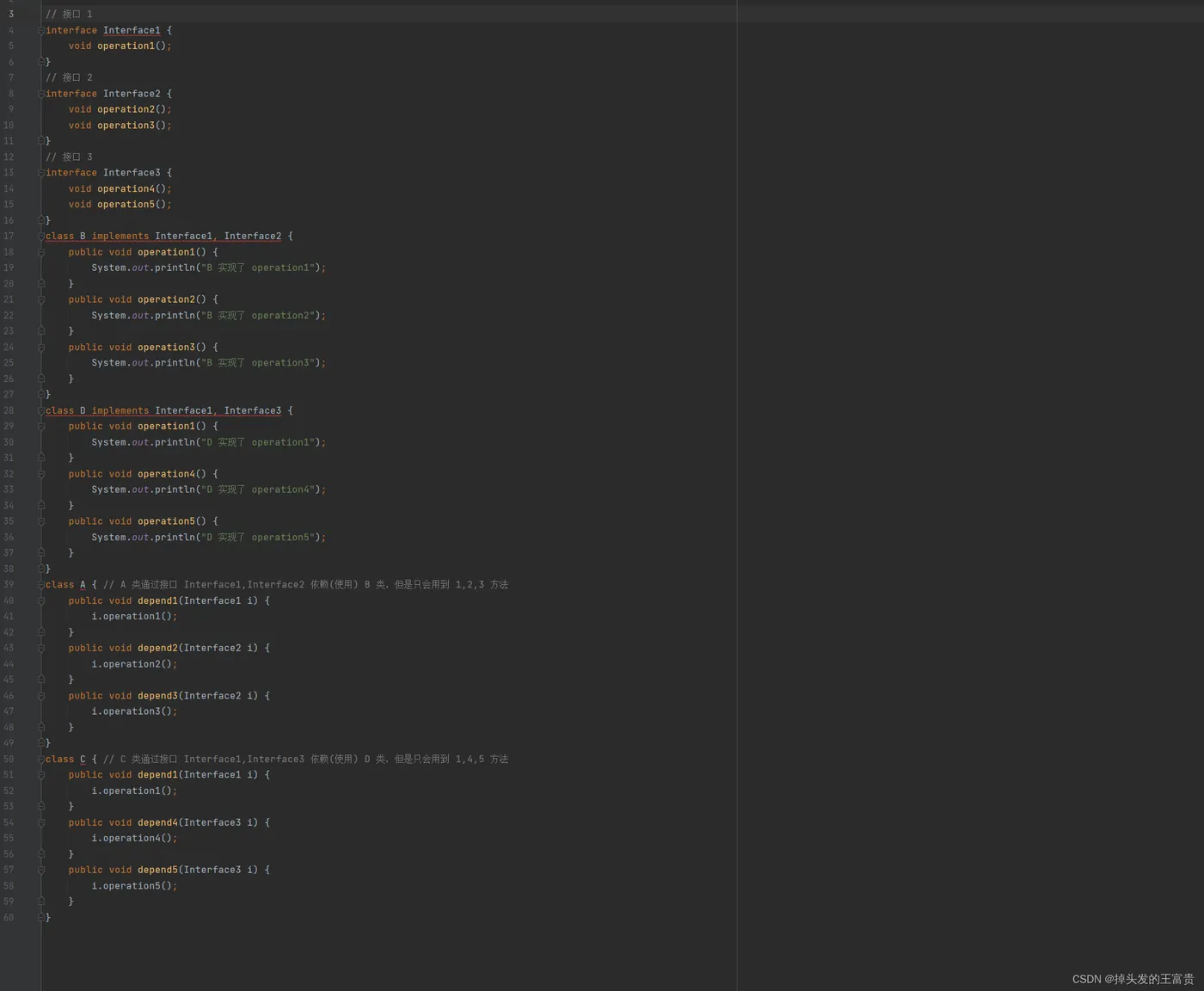This screenshot has width=1204, height=991.
Task: Click Interface2 in class B implements line
Action: [253, 237]
